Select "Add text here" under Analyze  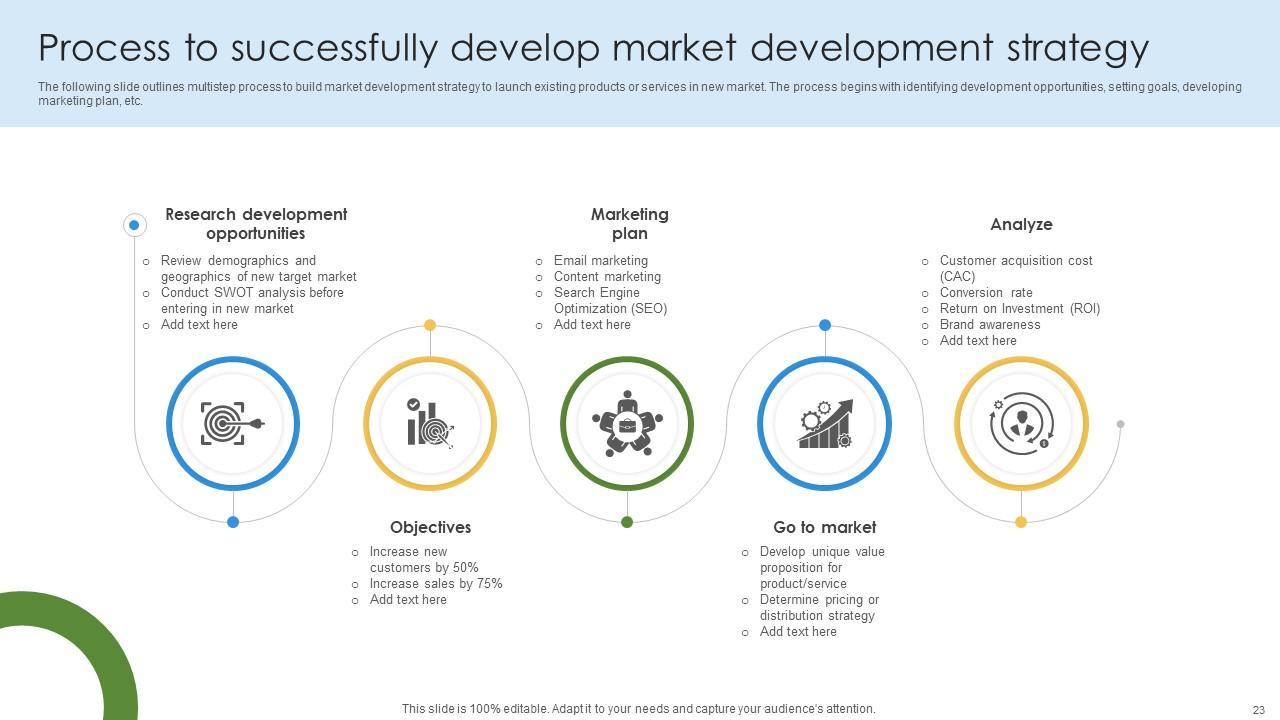point(978,340)
